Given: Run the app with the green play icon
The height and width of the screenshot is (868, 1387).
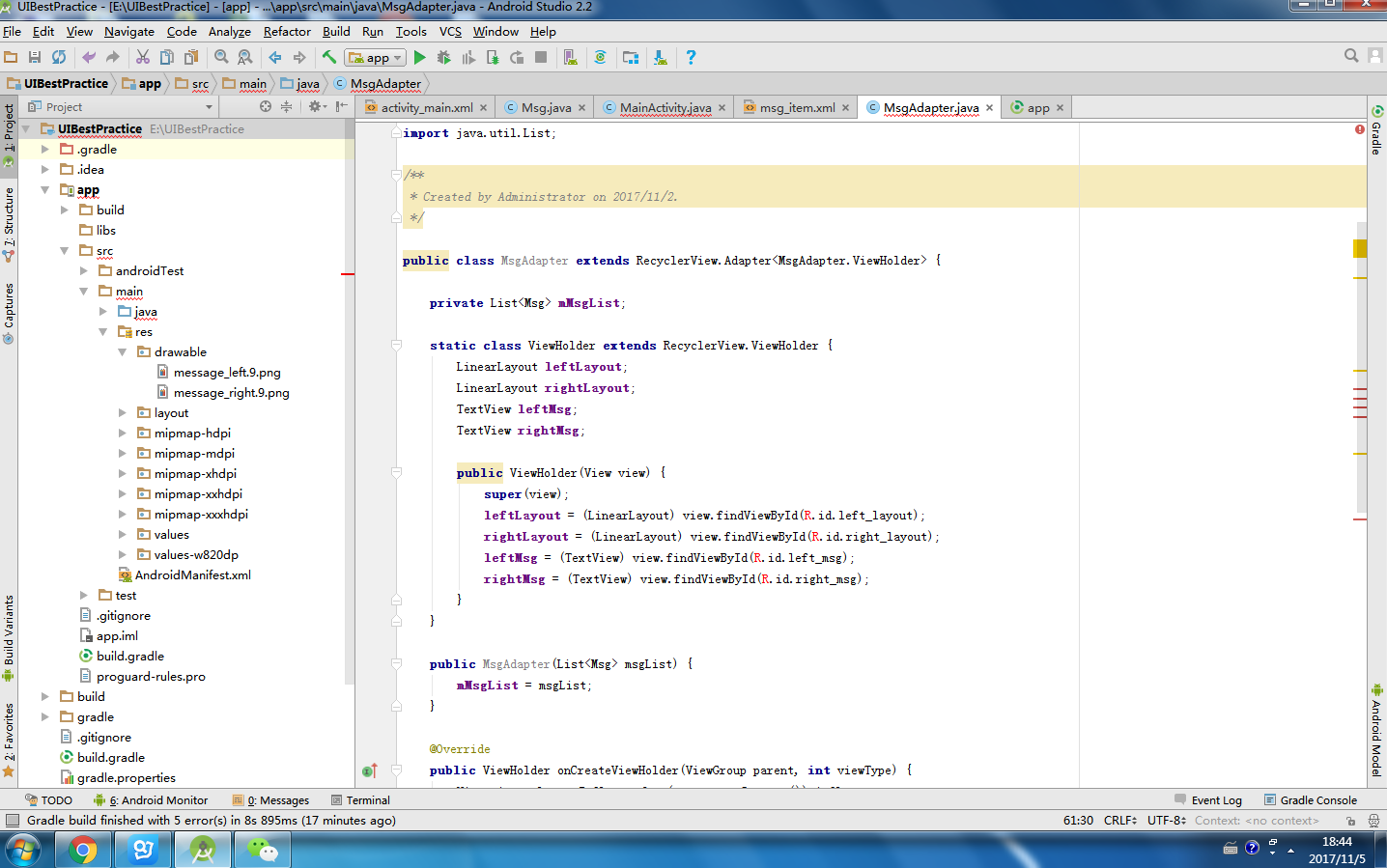Looking at the screenshot, I should click(x=420, y=57).
